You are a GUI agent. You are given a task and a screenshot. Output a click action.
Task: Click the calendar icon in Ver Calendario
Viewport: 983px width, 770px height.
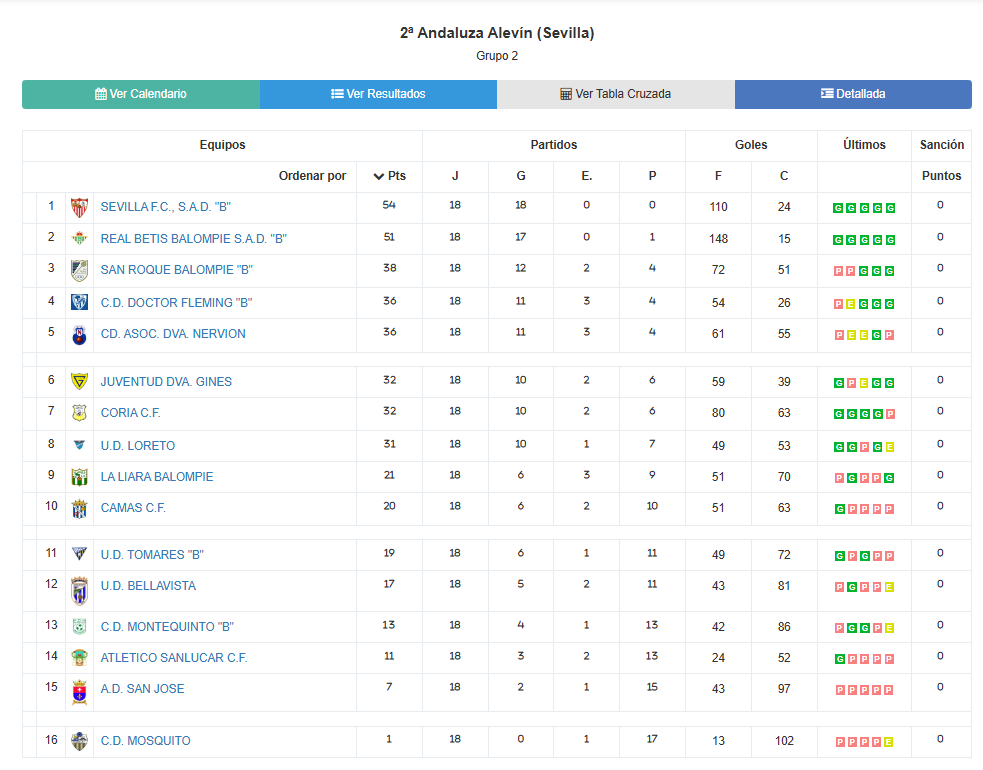[100, 94]
